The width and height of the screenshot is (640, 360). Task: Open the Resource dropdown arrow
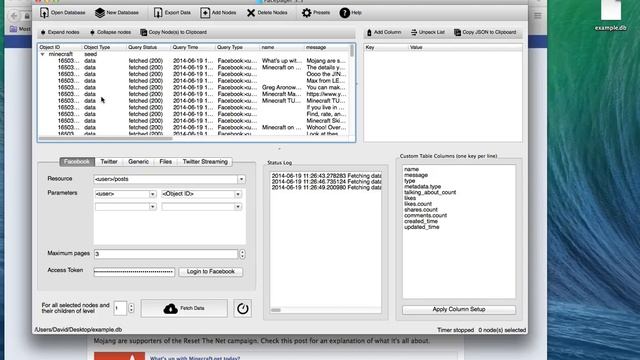point(241,179)
